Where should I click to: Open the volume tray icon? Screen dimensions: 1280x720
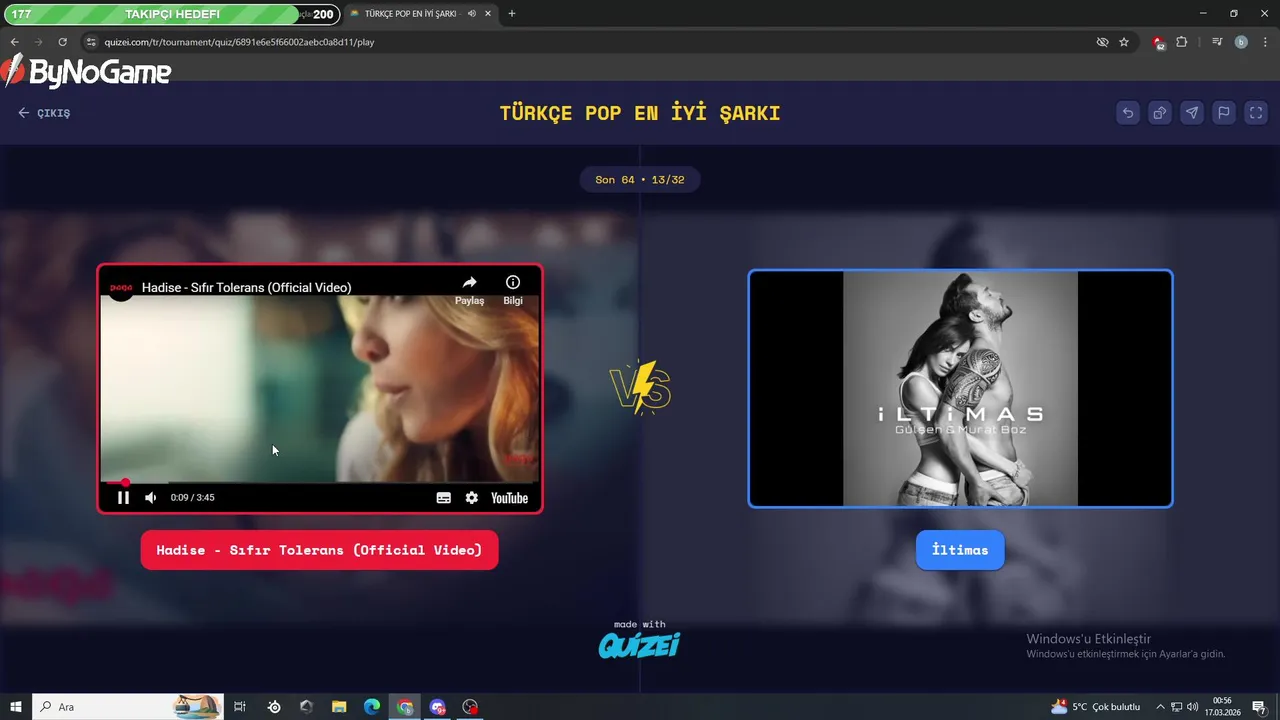1192,707
